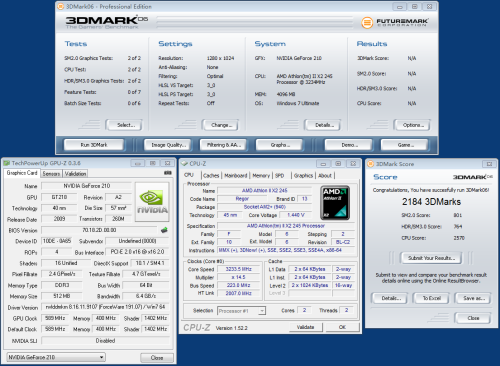Export score To Excel
The width and height of the screenshot is (500, 366).
pyautogui.click(x=431, y=298)
